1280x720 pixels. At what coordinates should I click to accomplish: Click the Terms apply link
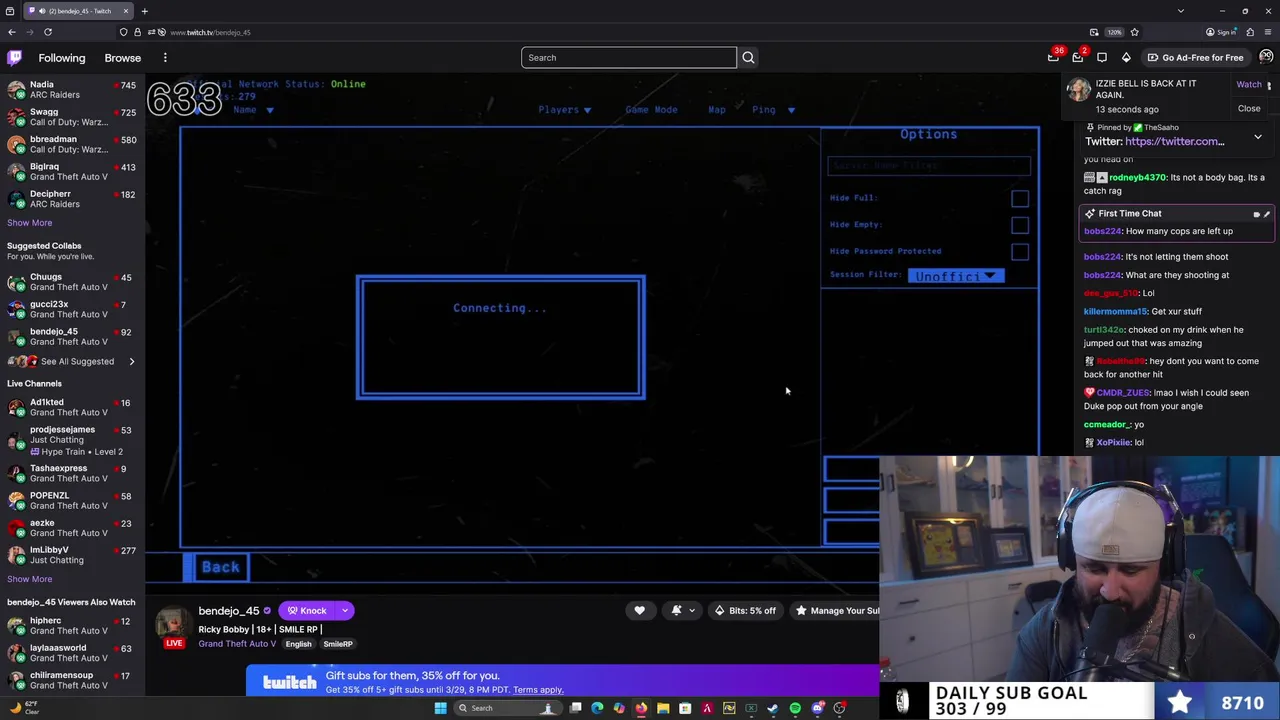(x=538, y=690)
